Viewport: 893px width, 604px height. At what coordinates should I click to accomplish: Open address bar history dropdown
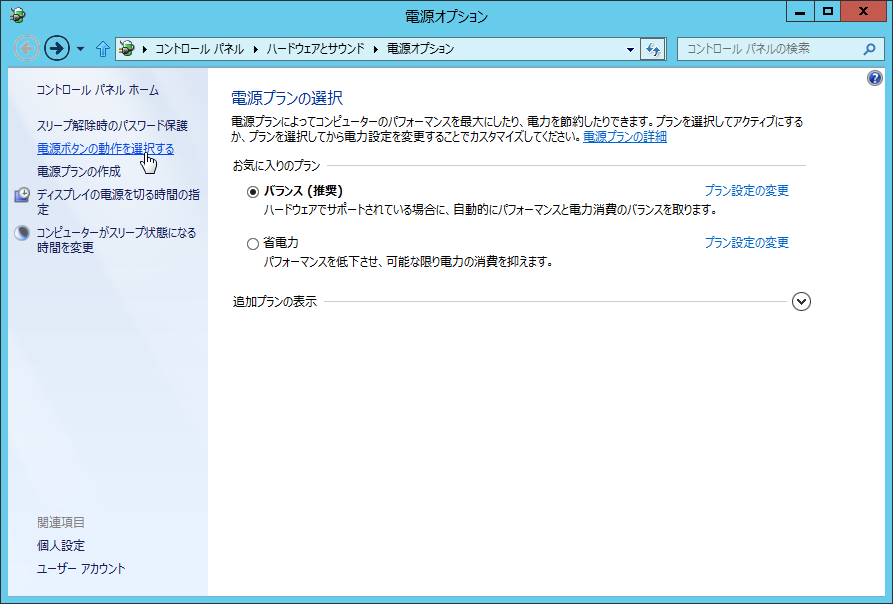point(630,50)
